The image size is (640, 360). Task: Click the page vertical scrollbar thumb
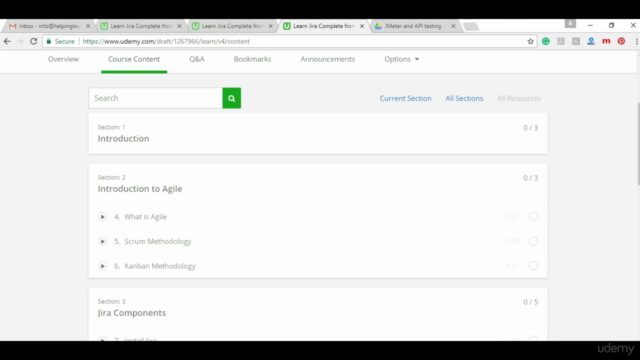(x=638, y=144)
